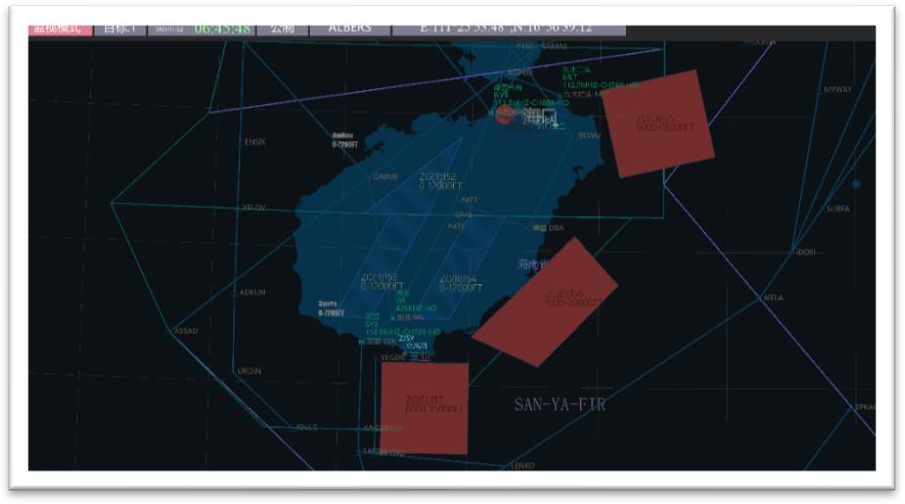Click the MYWAY waypoint
905x504 pixels.
click(837, 90)
